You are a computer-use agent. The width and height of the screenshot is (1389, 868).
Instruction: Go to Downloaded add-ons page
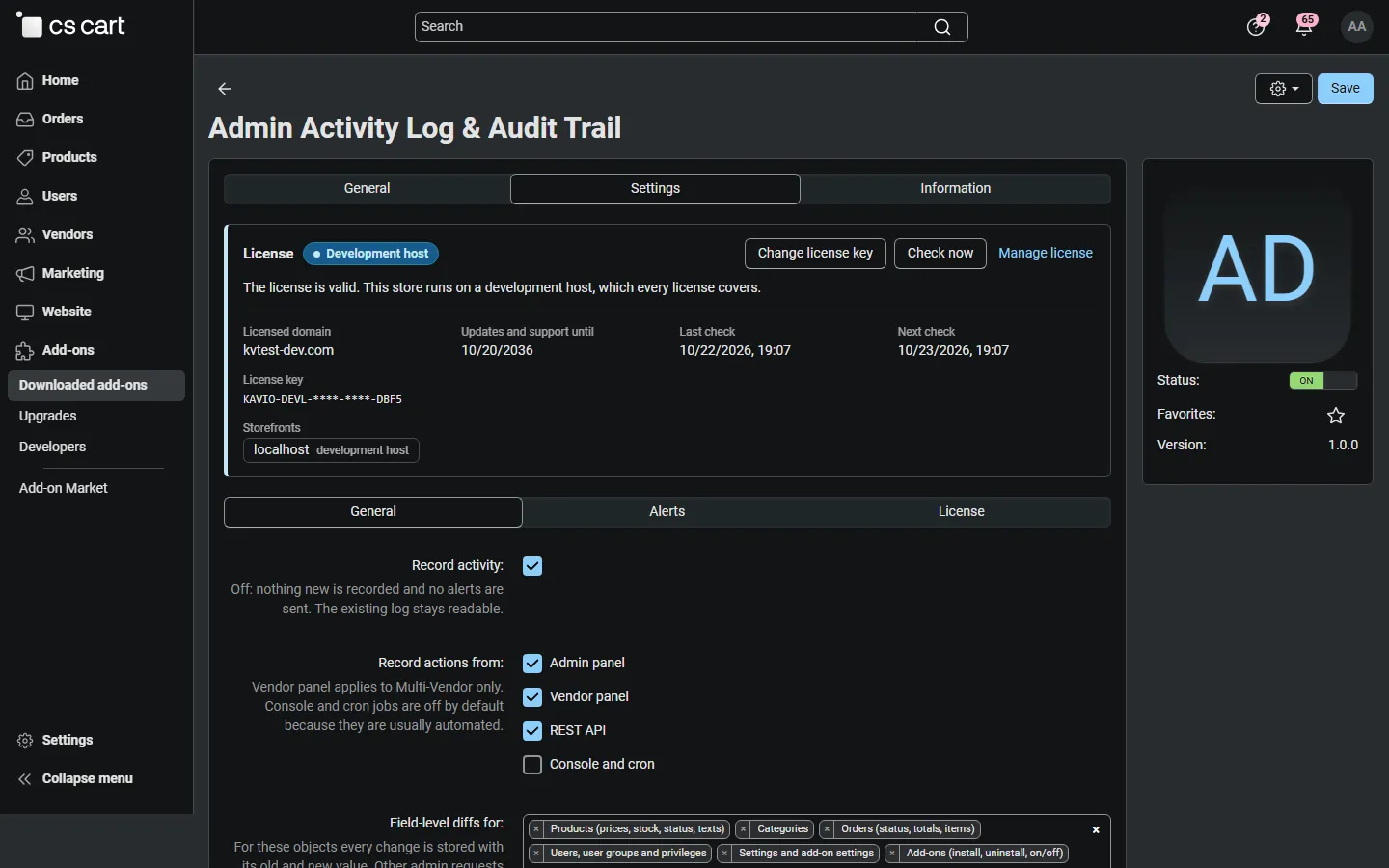click(96, 386)
